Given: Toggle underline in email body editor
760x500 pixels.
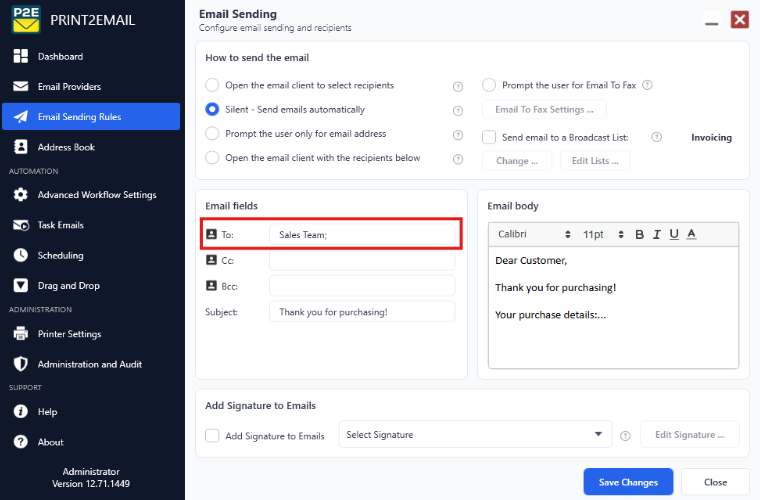Looking at the screenshot, I should tap(674, 234).
